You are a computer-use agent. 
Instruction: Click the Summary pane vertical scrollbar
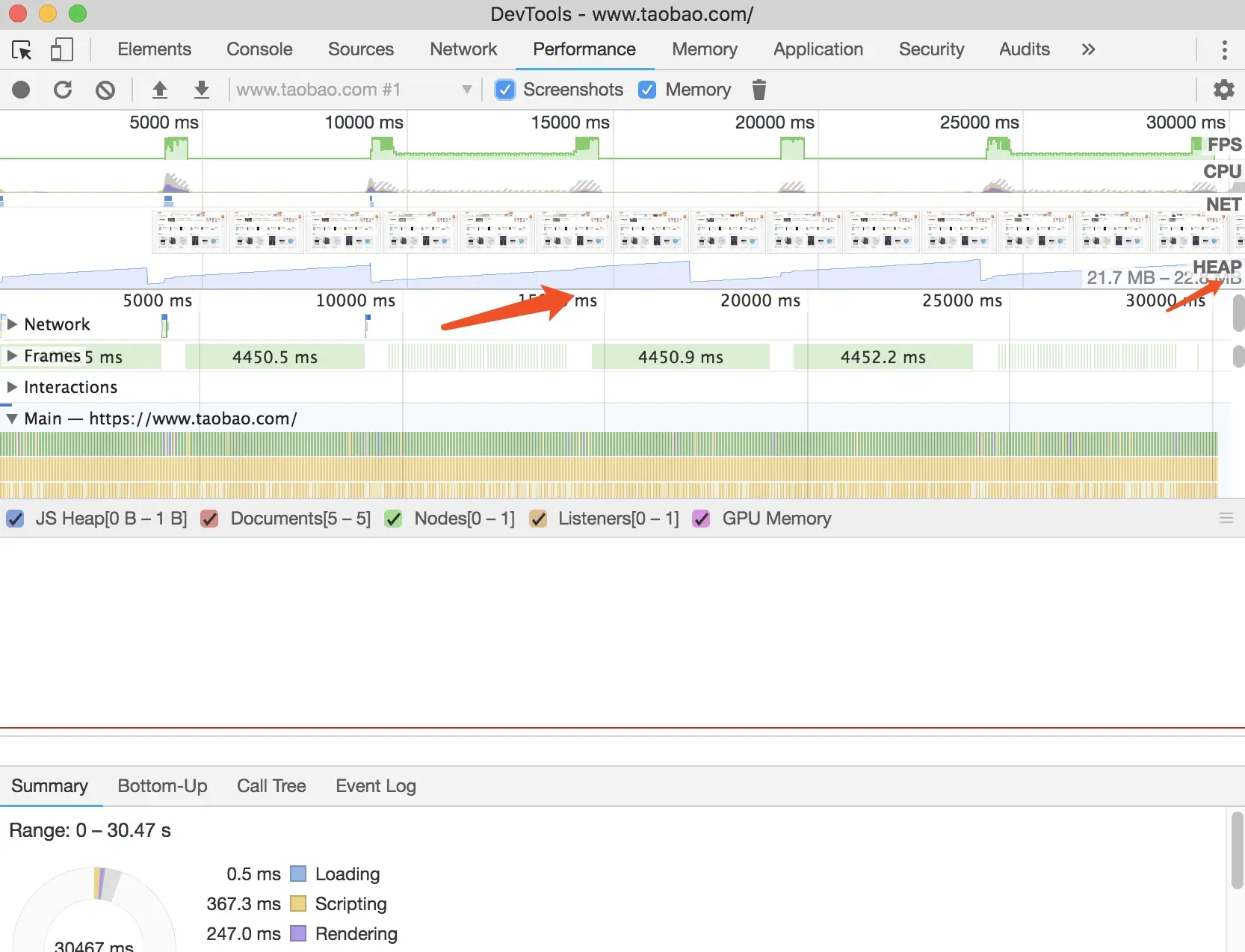[1237, 852]
